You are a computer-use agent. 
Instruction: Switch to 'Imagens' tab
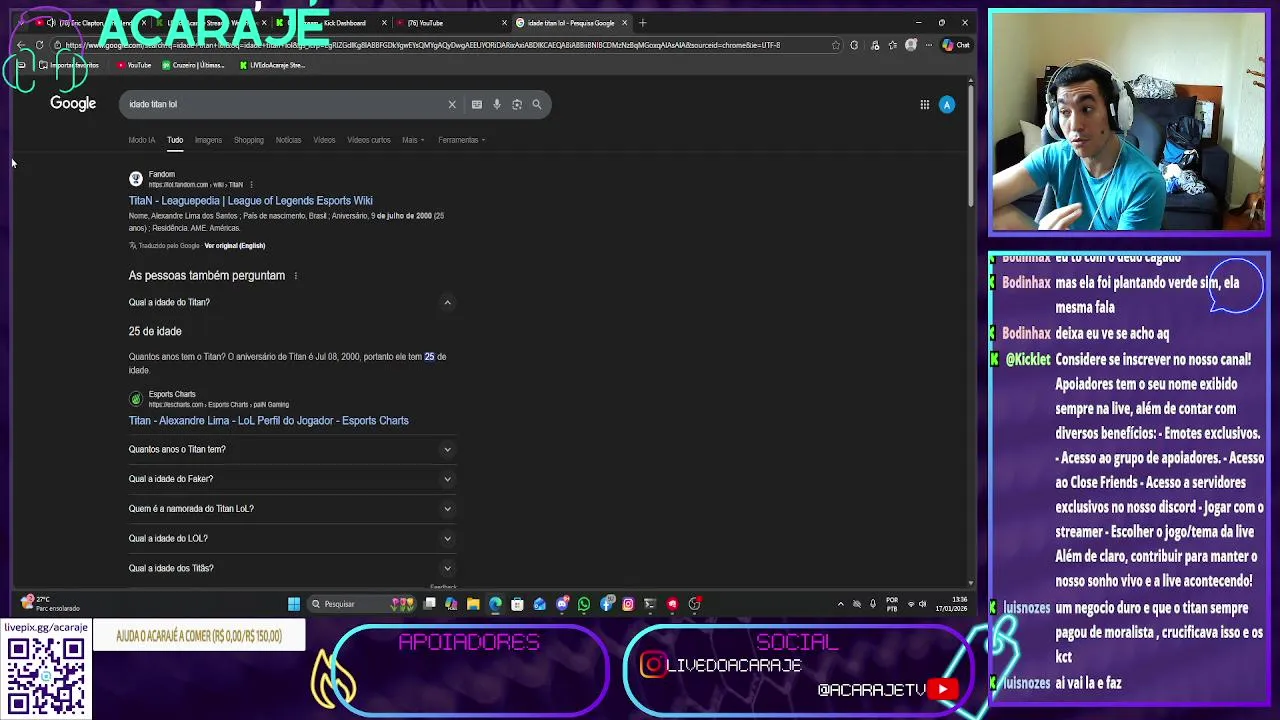click(208, 140)
